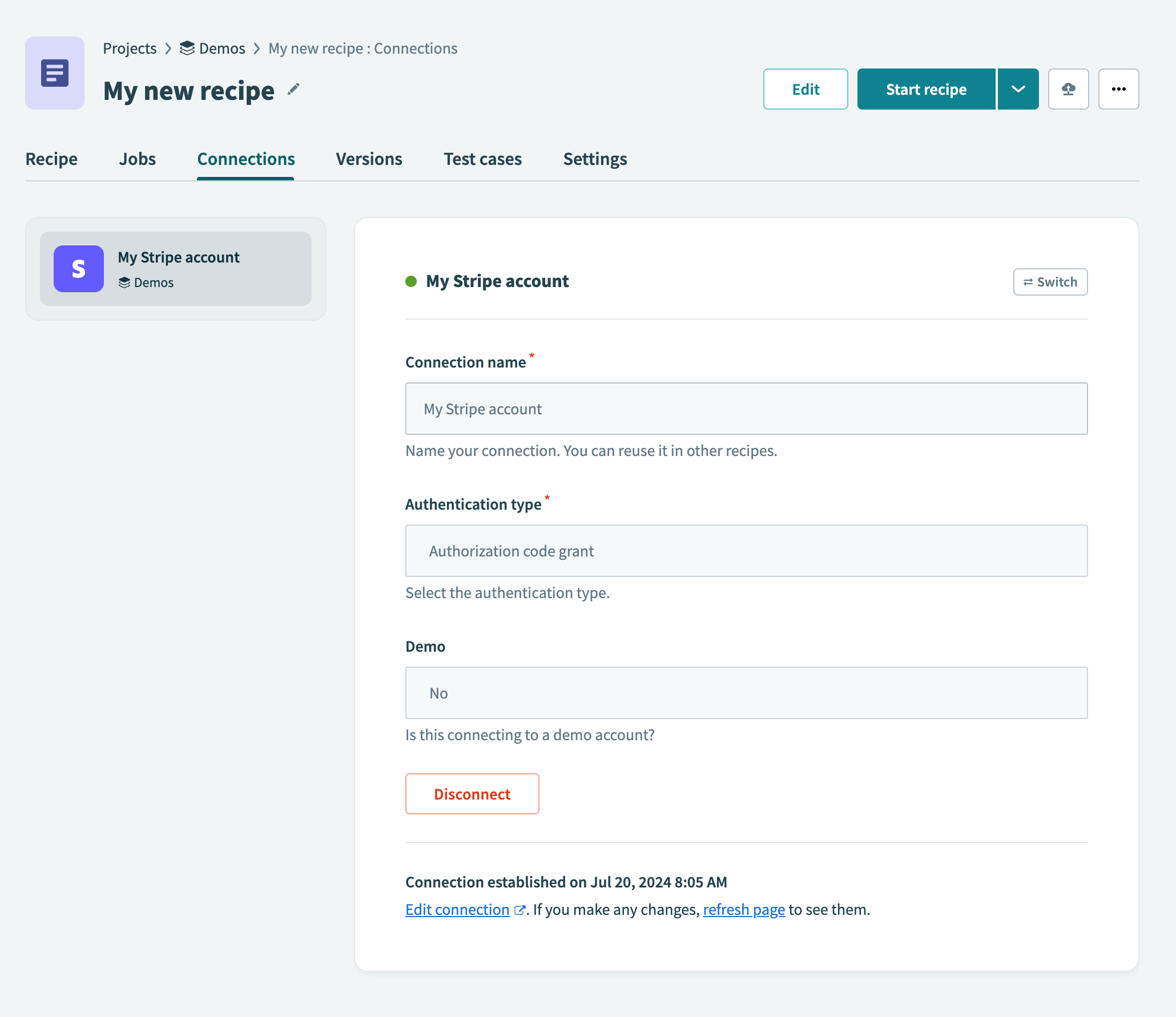Open the Authentication type selector

[746, 551]
